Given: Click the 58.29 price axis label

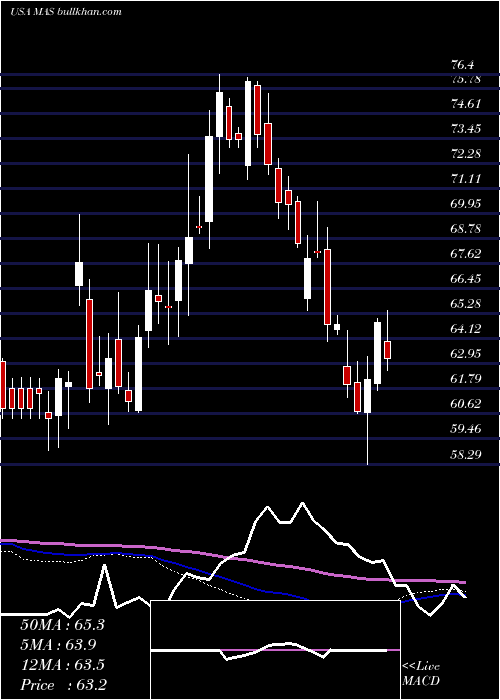Looking at the screenshot, I should 466,455.
